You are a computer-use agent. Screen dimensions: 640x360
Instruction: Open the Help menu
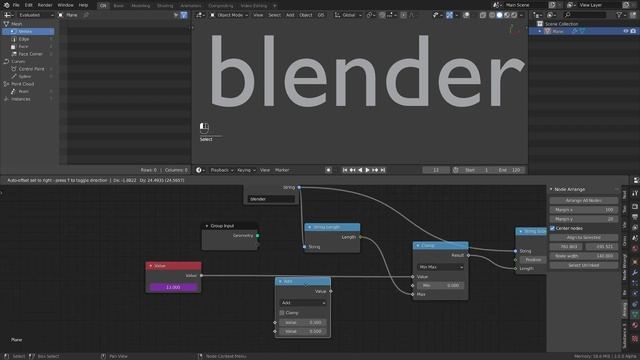pyautogui.click(x=83, y=5)
